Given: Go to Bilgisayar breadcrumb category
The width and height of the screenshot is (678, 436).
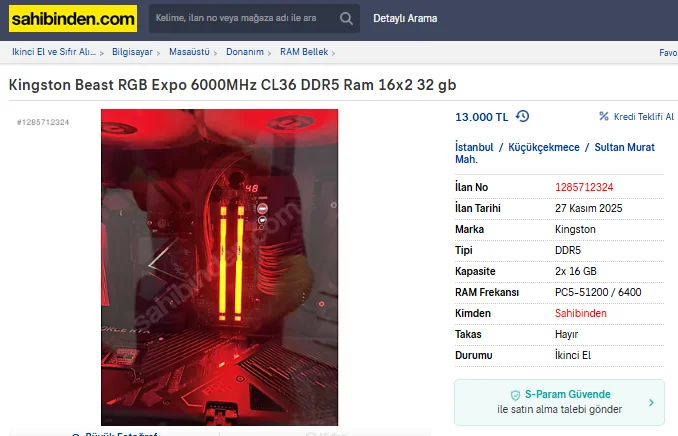Looking at the screenshot, I should pyautogui.click(x=132, y=52).
